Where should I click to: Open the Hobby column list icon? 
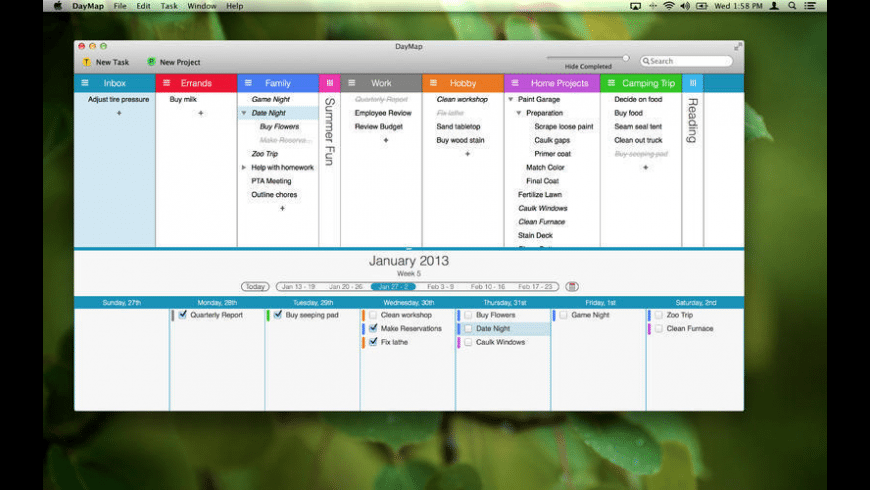pyautogui.click(x=433, y=83)
